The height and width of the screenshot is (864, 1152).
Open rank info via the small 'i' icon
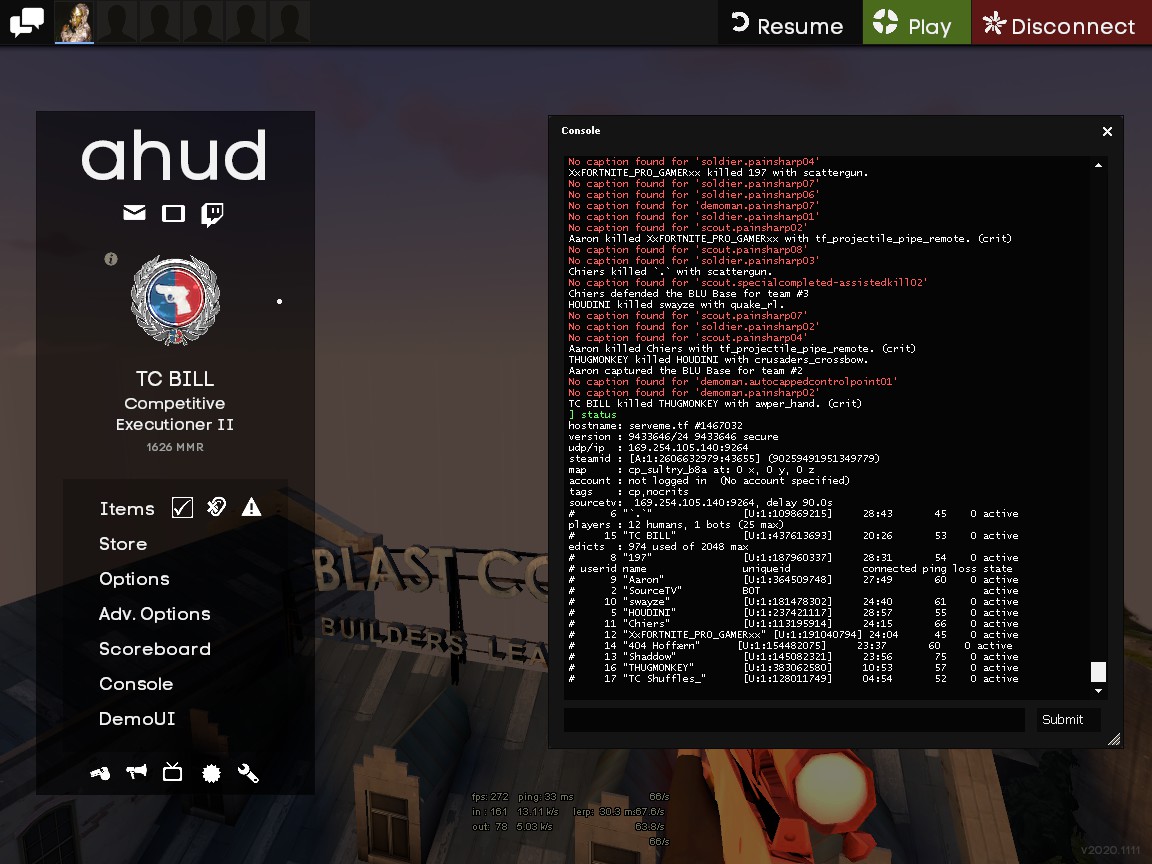click(x=111, y=259)
